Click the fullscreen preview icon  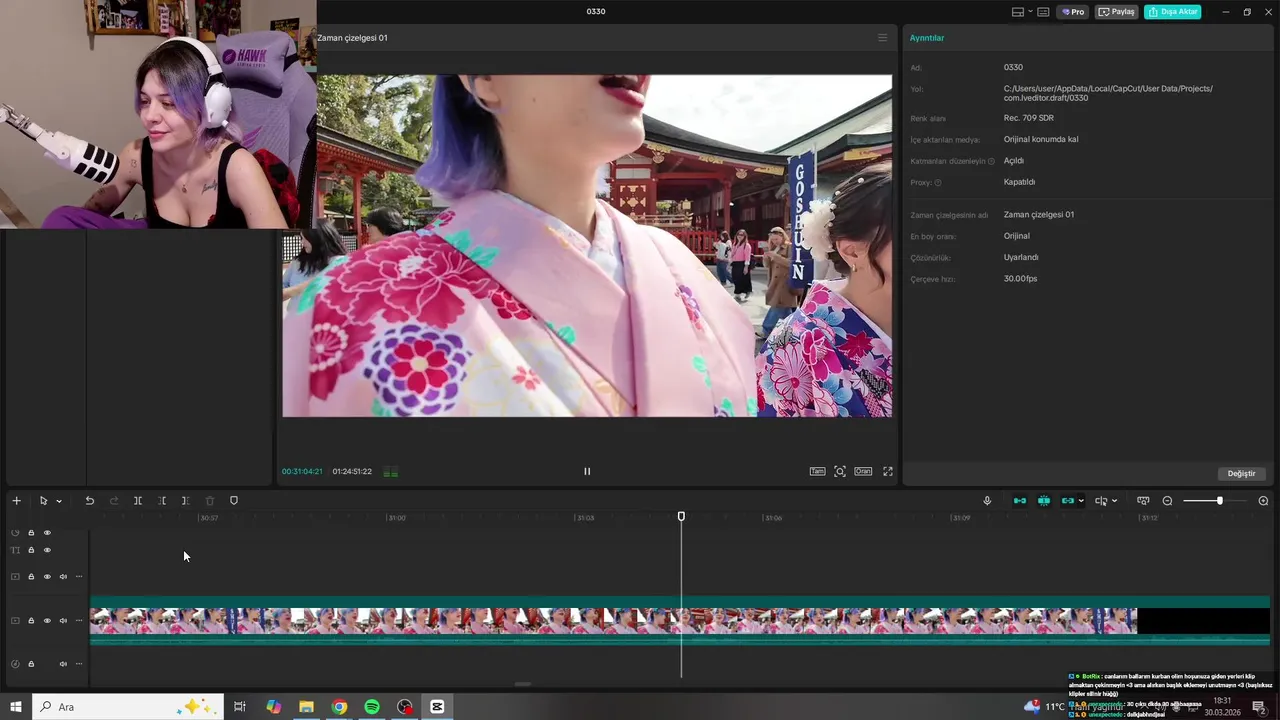[x=888, y=471]
